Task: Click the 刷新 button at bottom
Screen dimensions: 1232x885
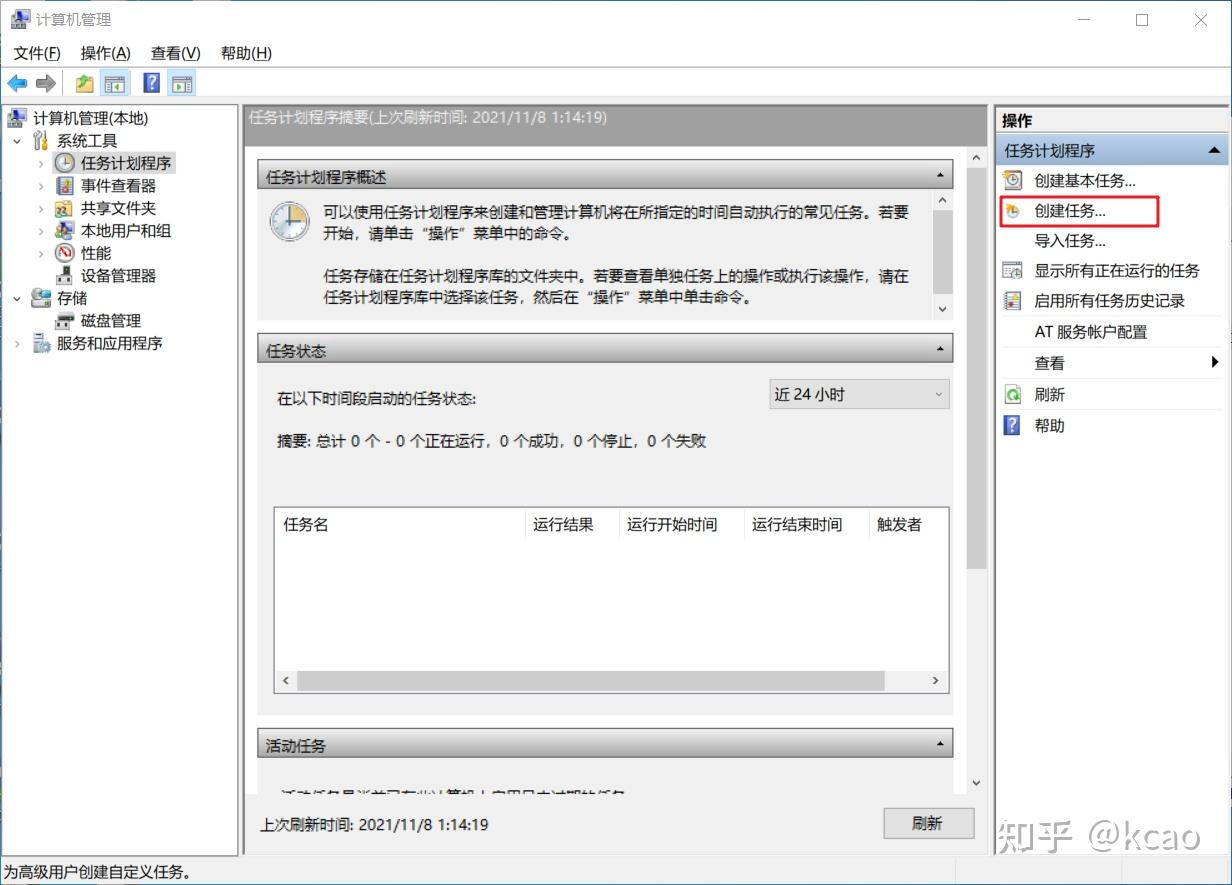Action: [x=928, y=823]
